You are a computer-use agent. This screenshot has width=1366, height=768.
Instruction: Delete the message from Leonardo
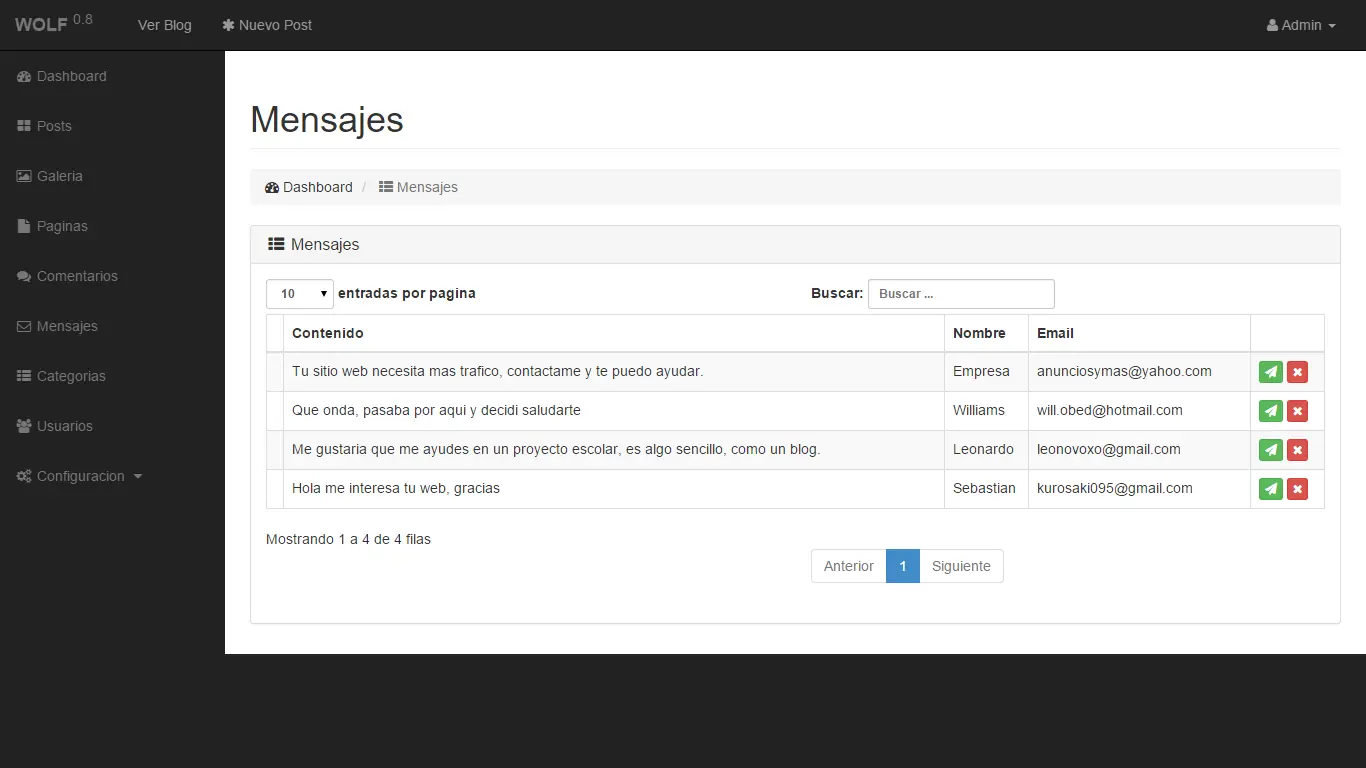click(1298, 450)
